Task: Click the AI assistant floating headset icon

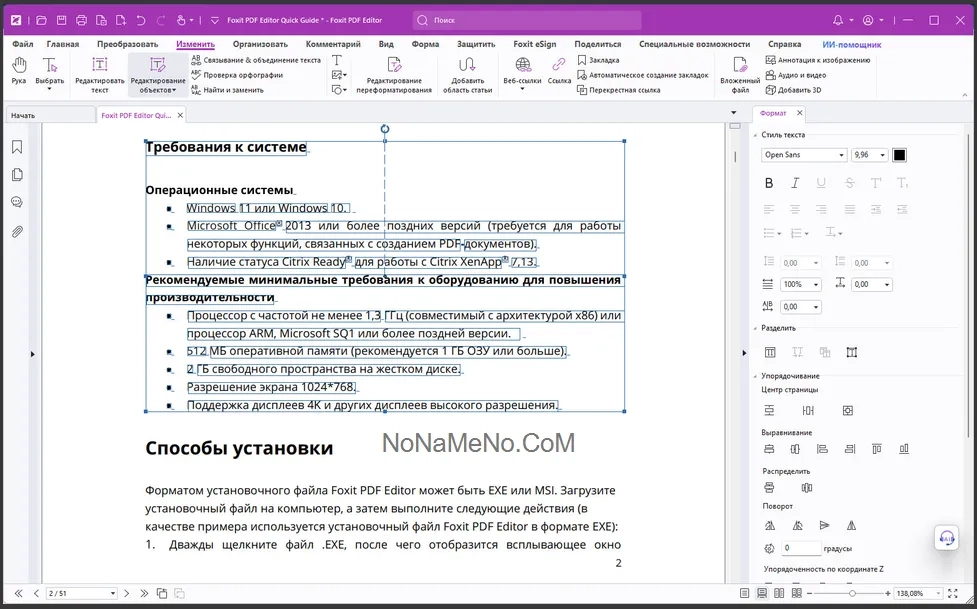Action: (x=946, y=538)
